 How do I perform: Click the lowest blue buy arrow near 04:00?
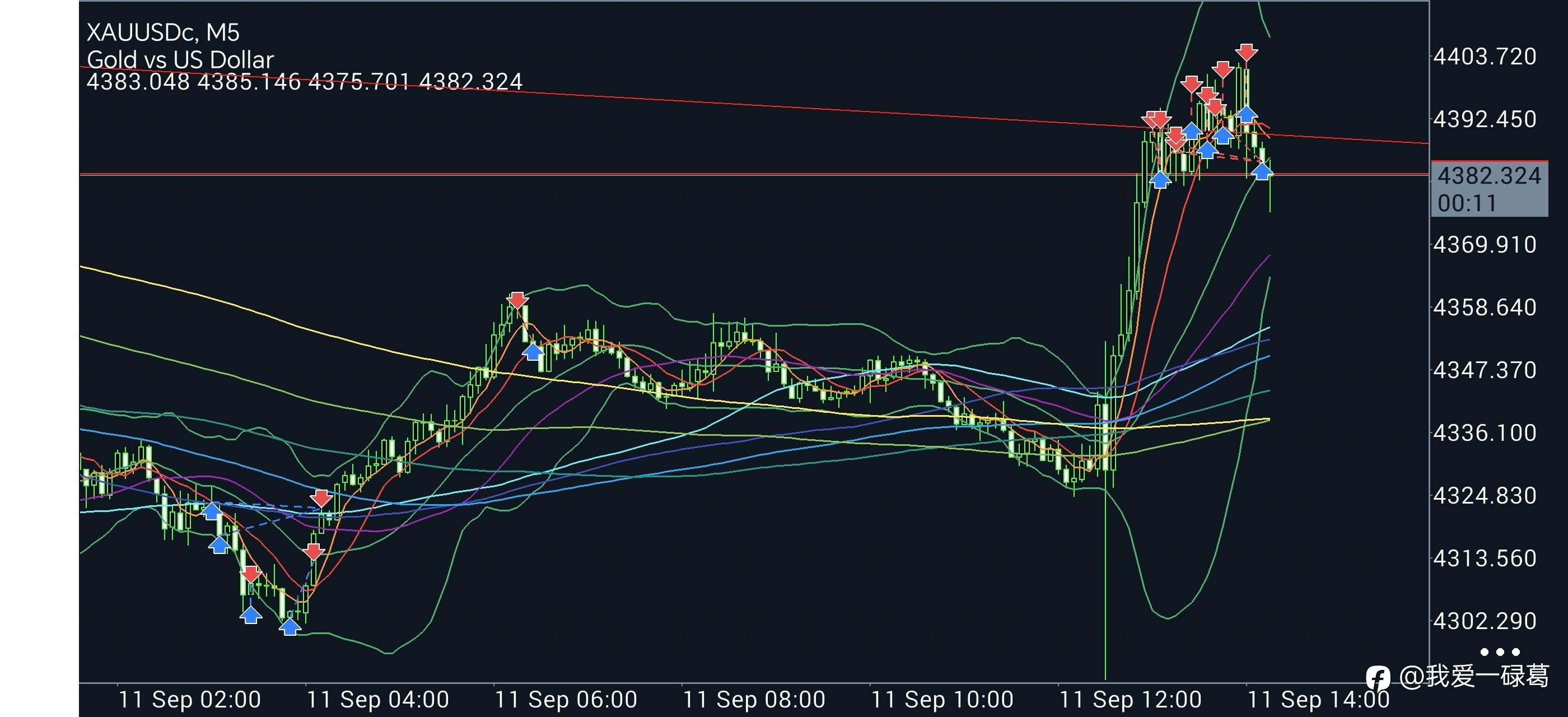click(x=290, y=626)
